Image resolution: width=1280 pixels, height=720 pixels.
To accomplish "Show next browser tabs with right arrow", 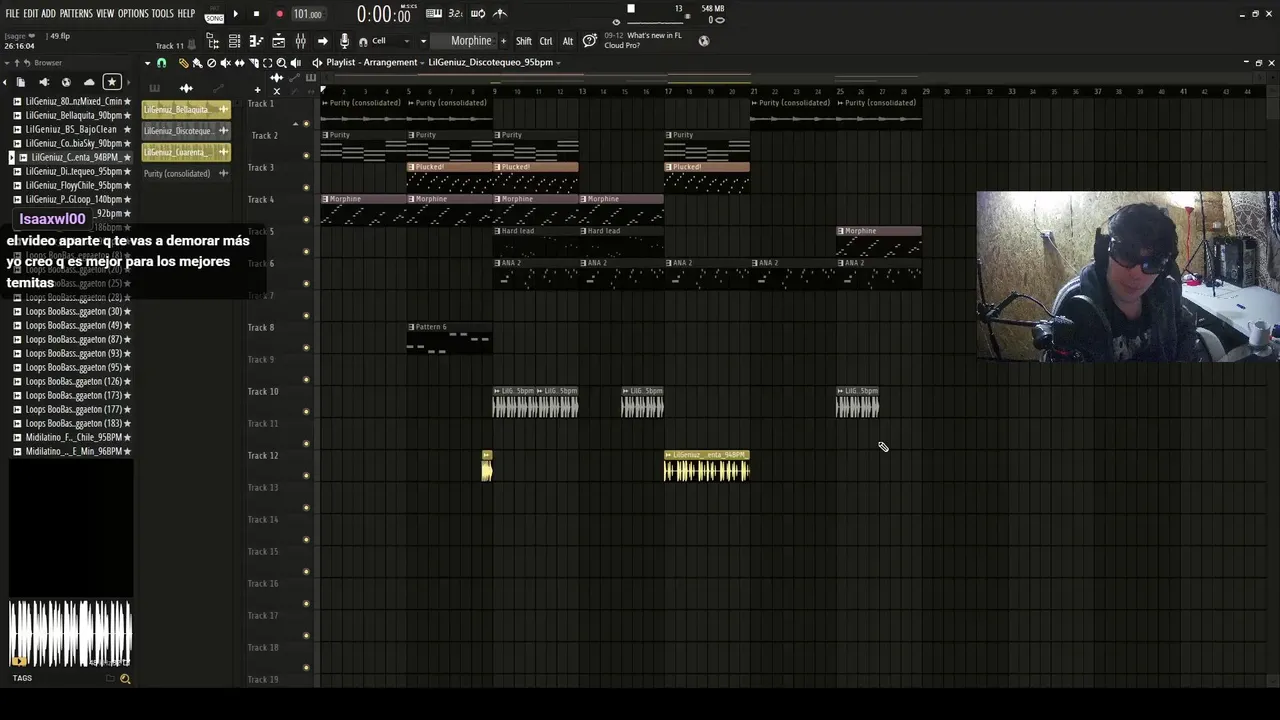I will point(127,82).
